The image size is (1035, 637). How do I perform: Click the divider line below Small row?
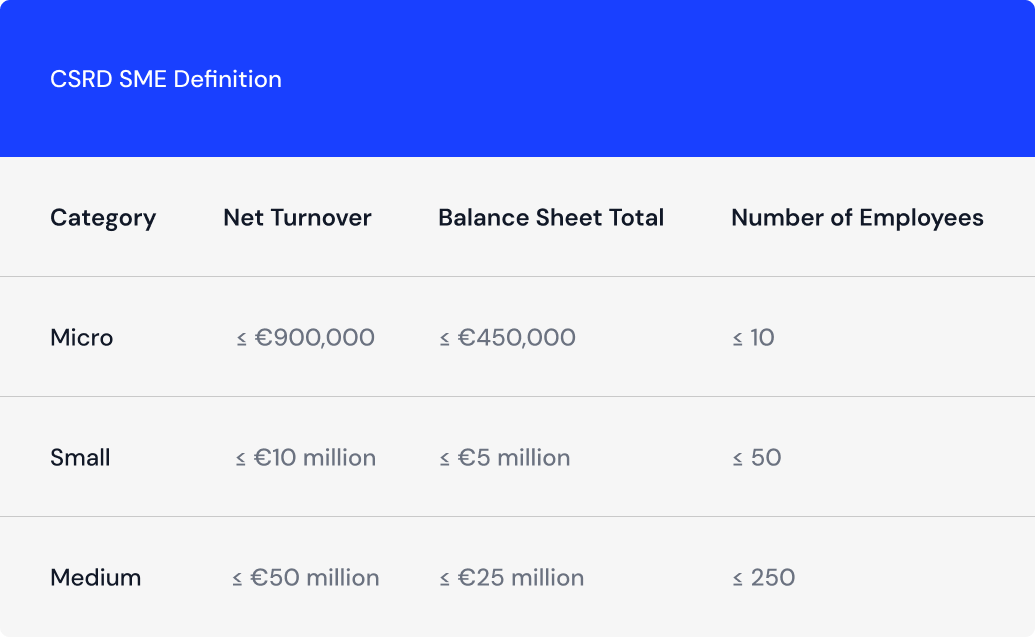517,516
